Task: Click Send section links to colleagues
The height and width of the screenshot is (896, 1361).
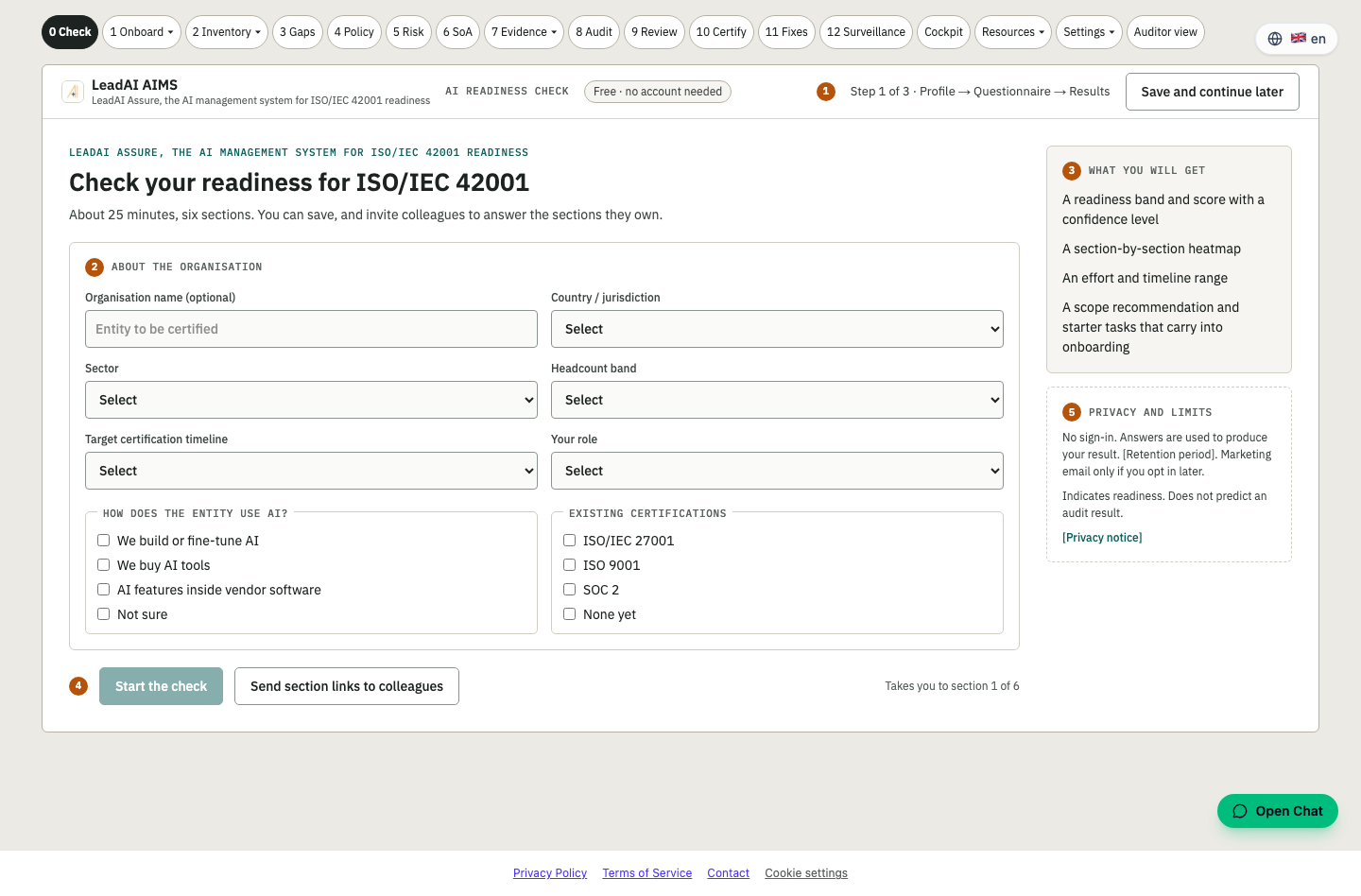Action: (x=347, y=686)
